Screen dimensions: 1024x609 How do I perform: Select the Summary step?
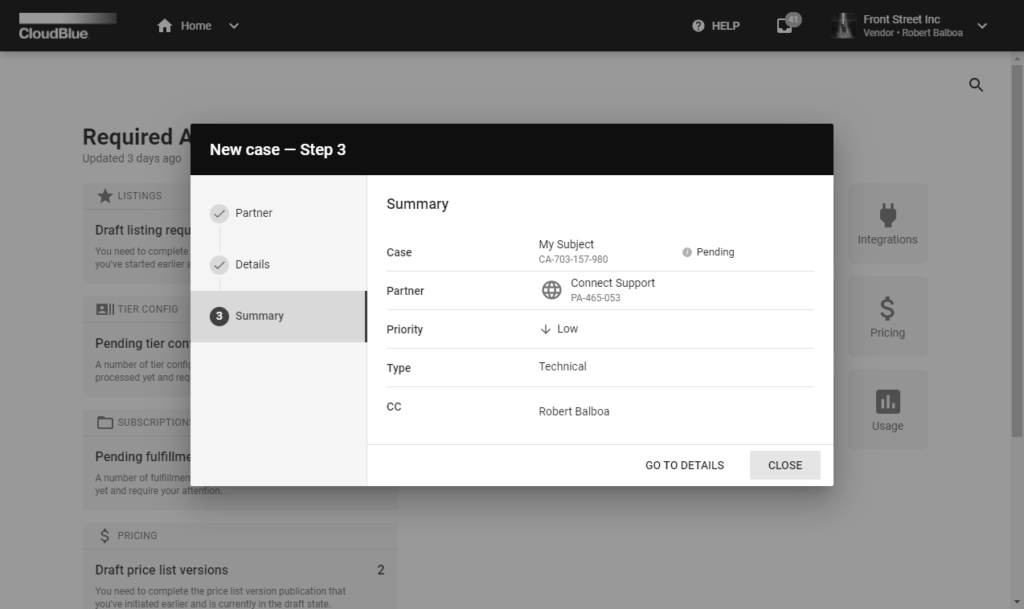click(x=259, y=316)
